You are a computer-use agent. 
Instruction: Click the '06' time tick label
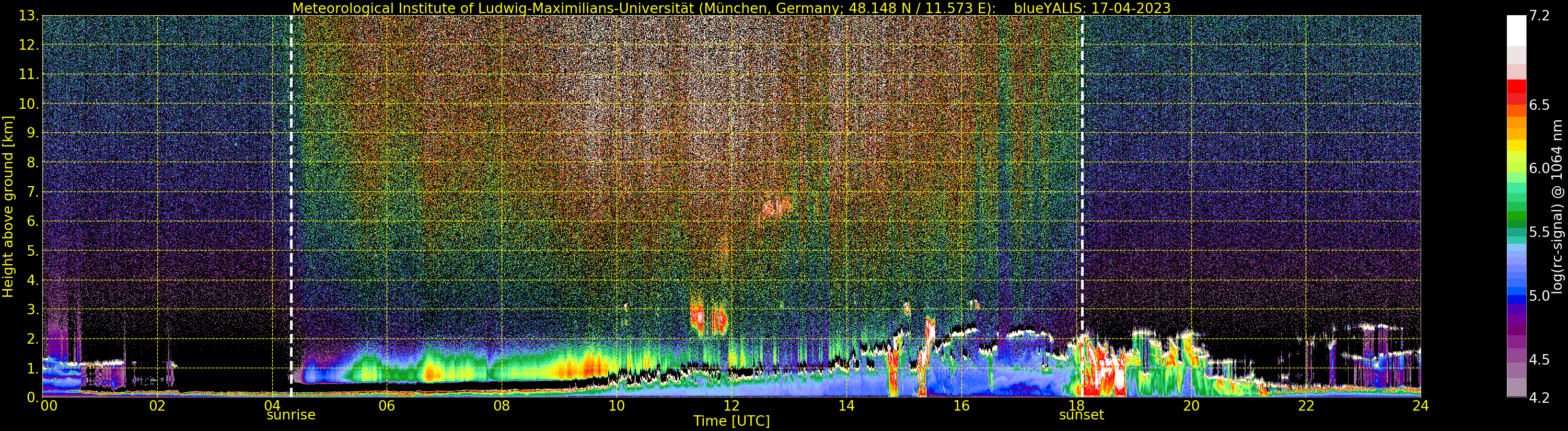387,406
